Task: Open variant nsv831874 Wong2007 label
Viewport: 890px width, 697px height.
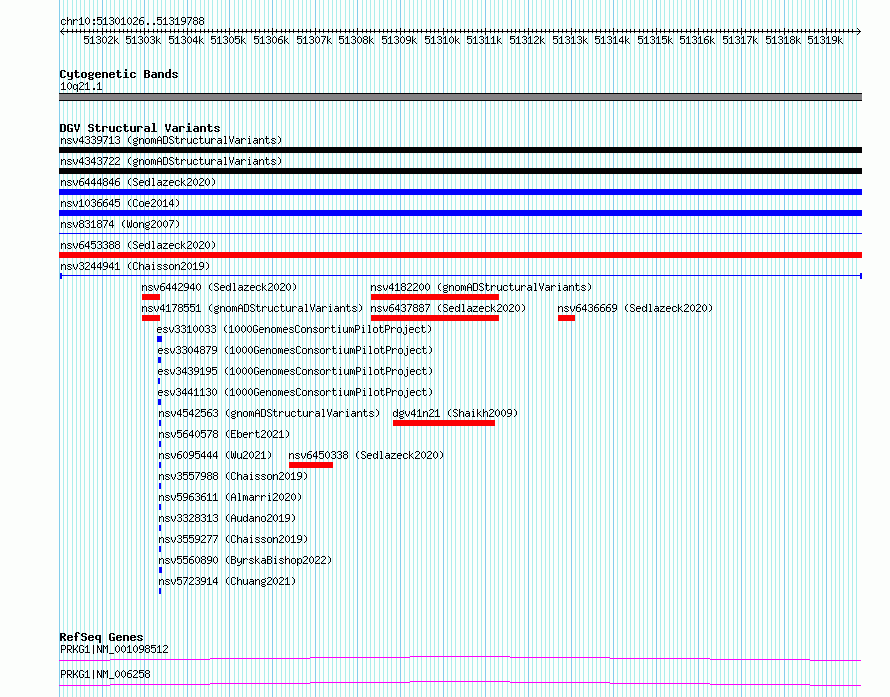Action: click(x=120, y=224)
